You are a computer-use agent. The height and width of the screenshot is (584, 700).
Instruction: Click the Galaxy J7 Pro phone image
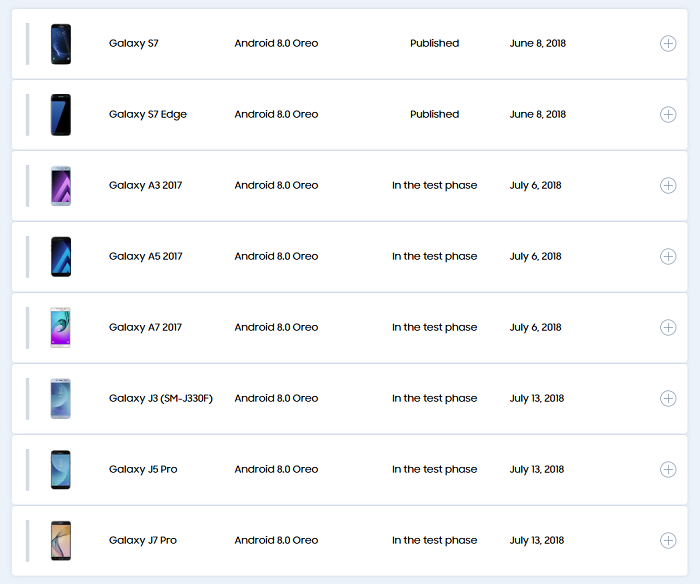click(61, 541)
